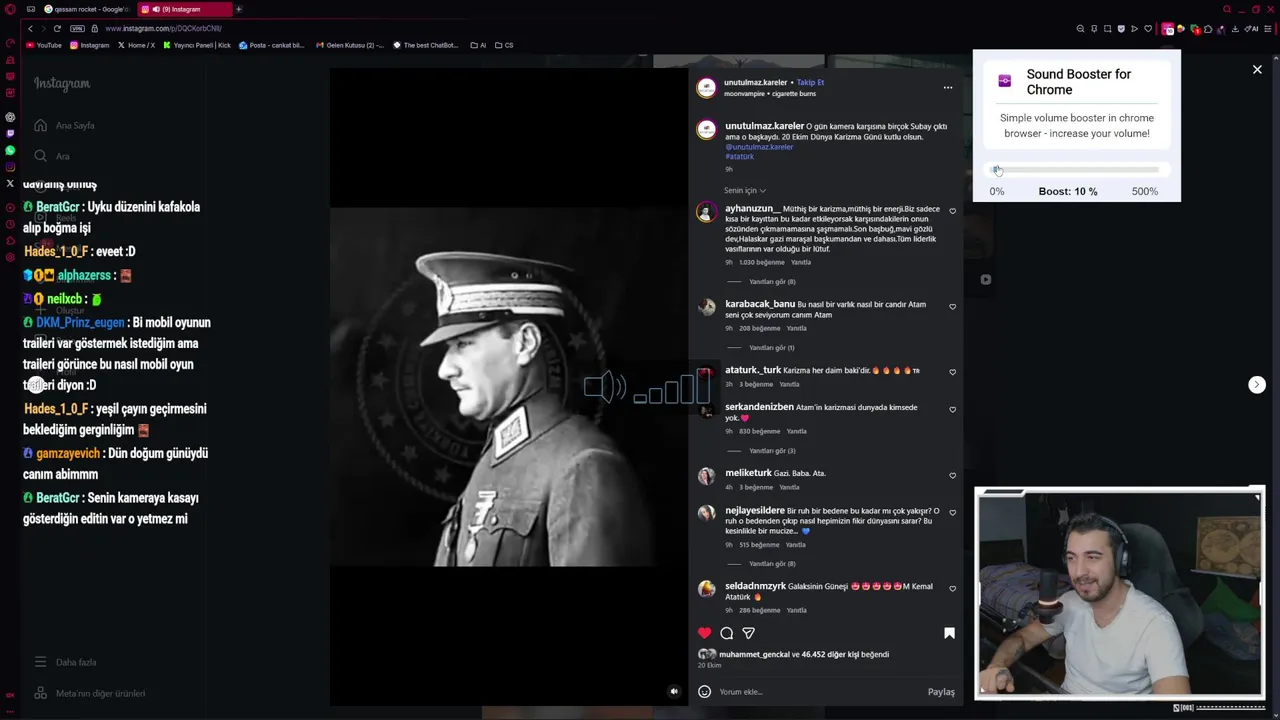Open the emoji picker in the comment box
This screenshot has width=1280, height=720.
[x=704, y=692]
